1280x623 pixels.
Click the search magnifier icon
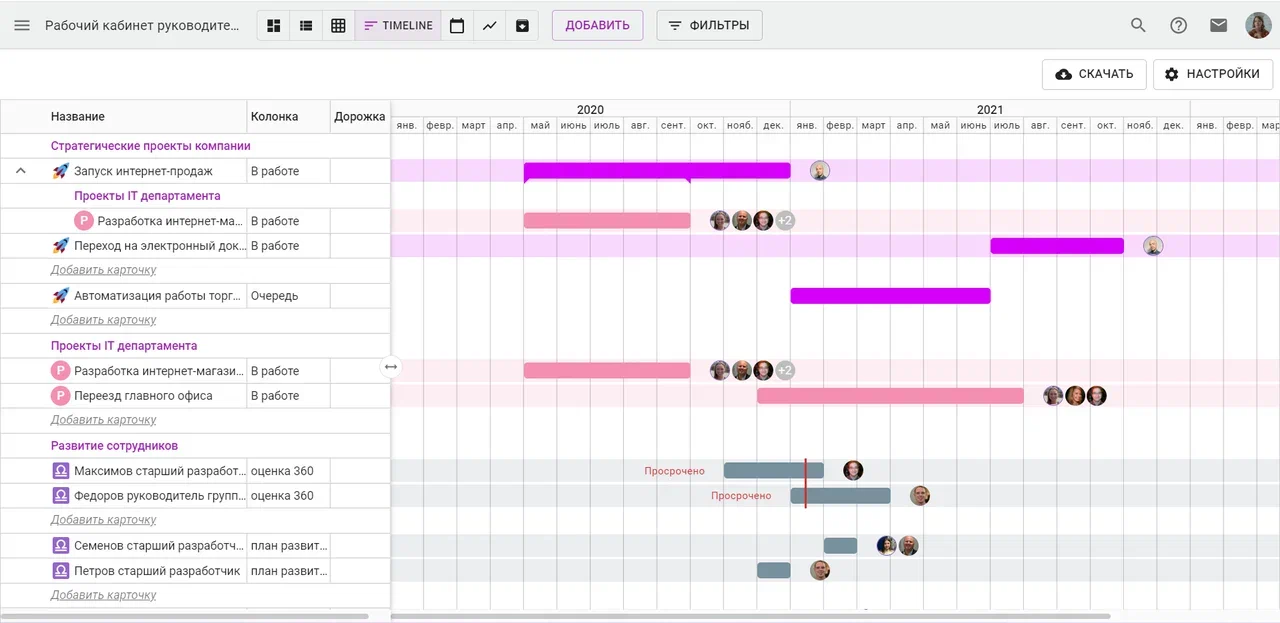(x=1138, y=25)
